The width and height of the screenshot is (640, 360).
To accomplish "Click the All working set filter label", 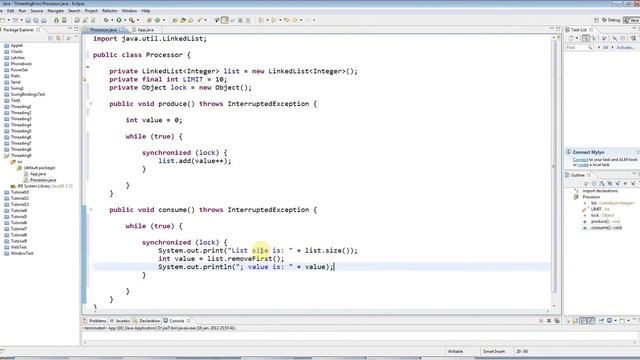I will [x=605, y=48].
